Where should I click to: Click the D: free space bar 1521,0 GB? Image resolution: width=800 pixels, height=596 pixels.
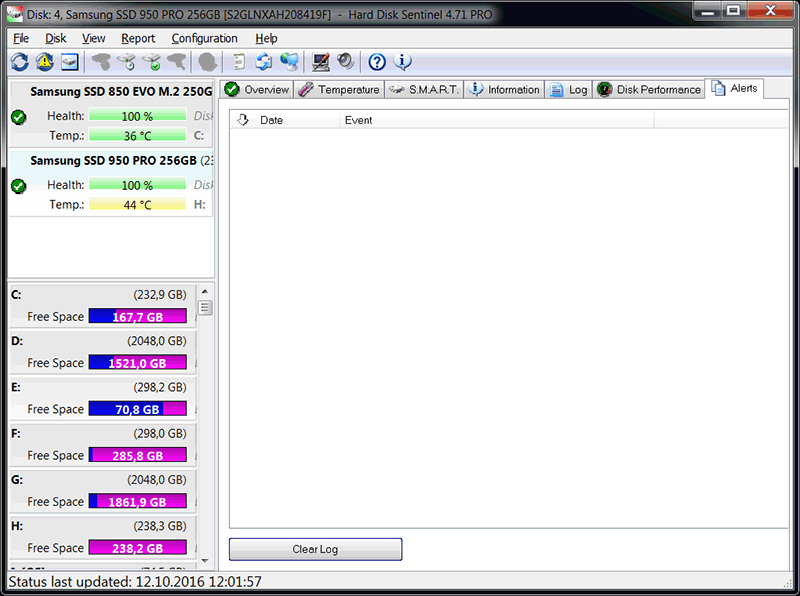138,363
